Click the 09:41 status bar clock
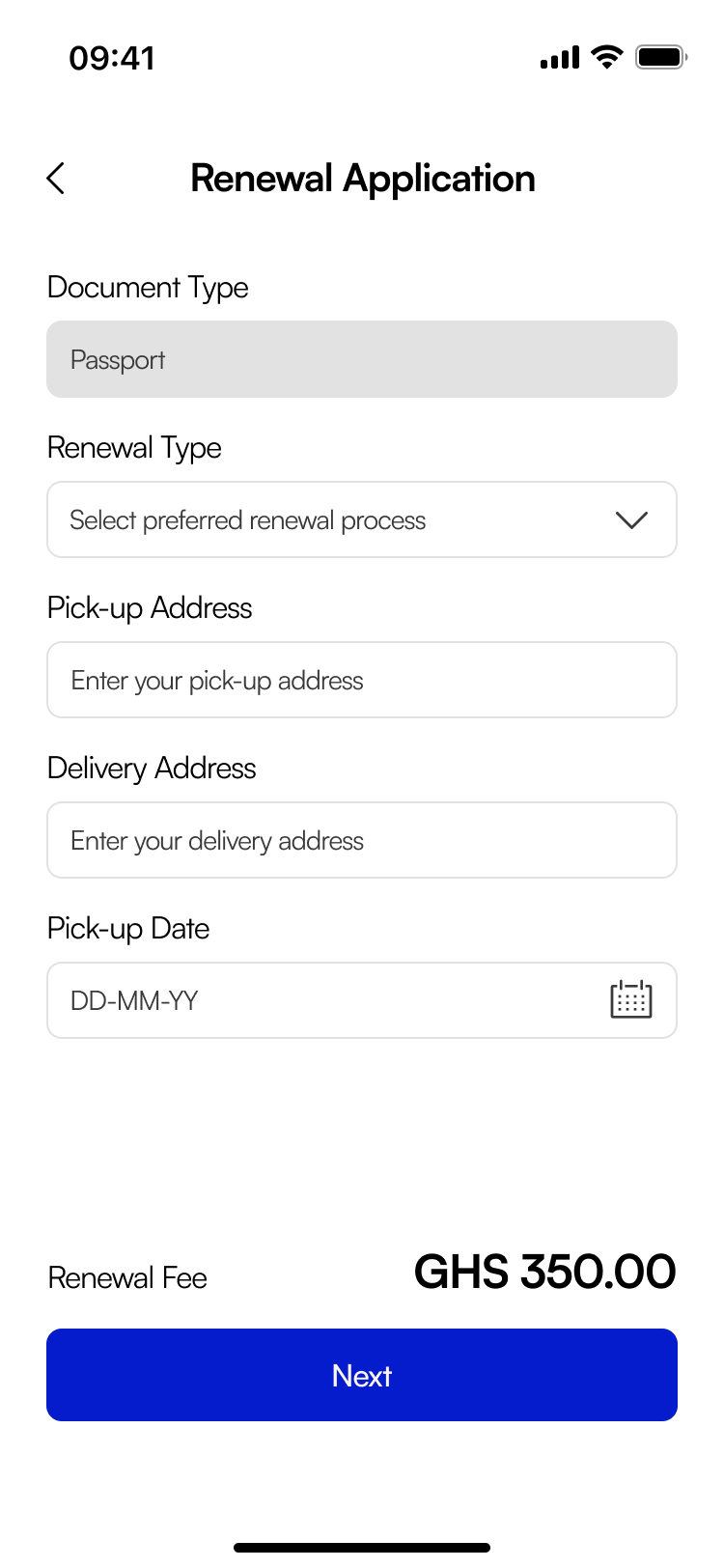This screenshot has height=1568, width=724. pyautogui.click(x=112, y=59)
